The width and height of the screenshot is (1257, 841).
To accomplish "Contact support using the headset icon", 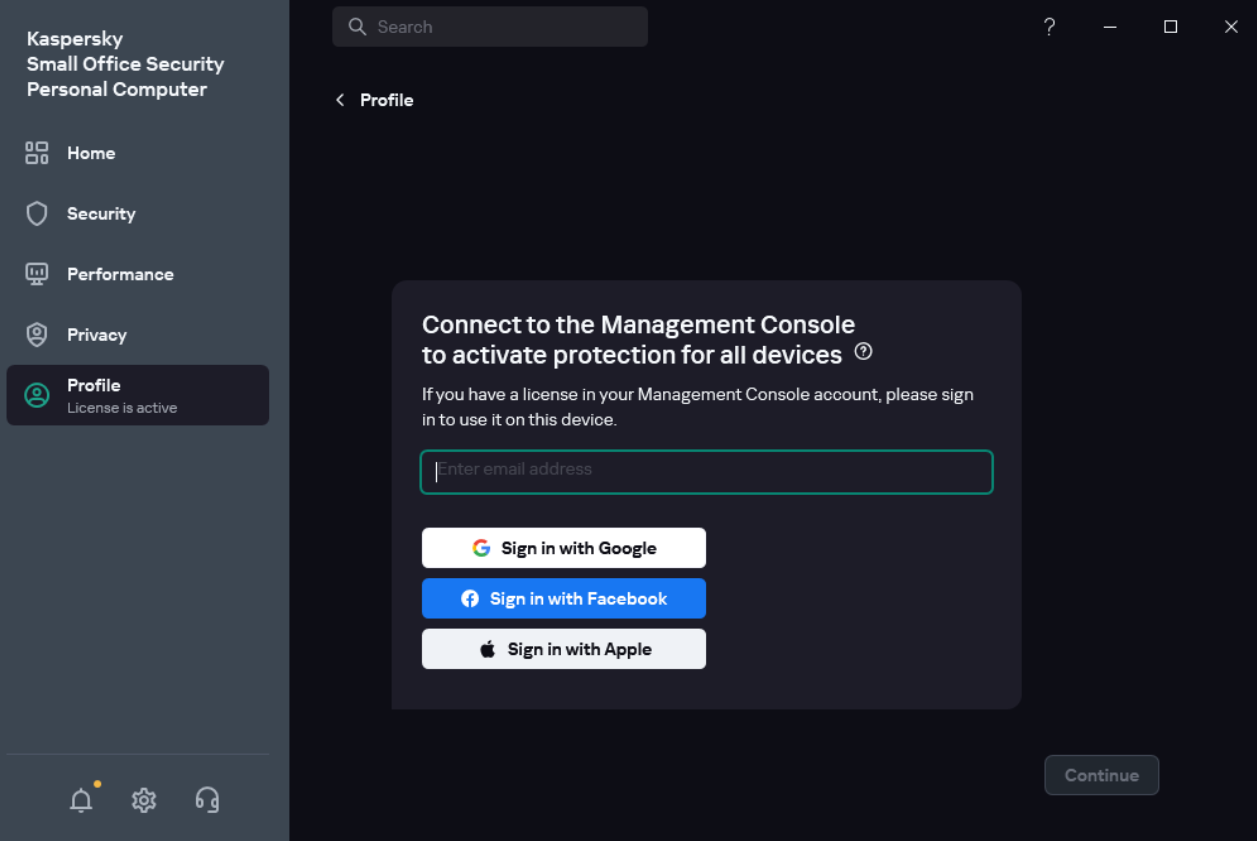I will click(x=207, y=800).
